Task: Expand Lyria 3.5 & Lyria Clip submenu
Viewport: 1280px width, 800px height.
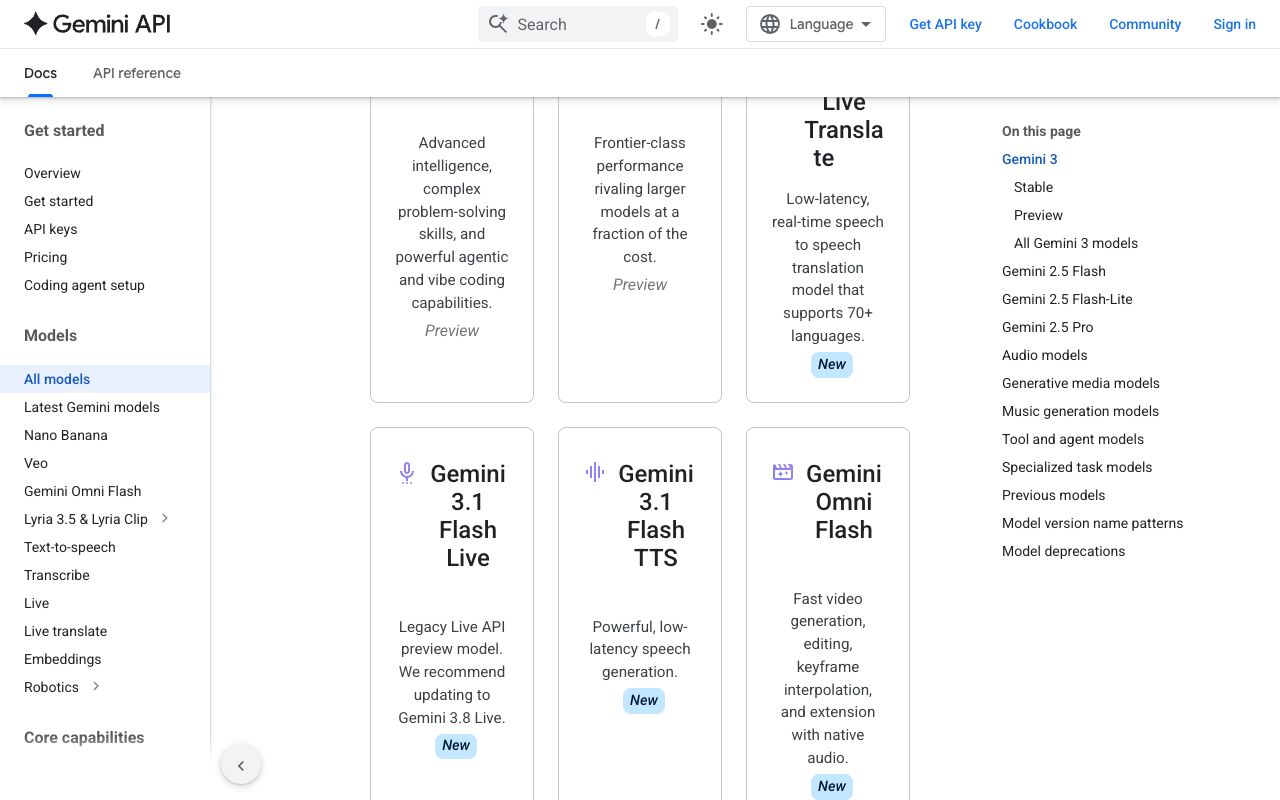Action: click(165, 518)
